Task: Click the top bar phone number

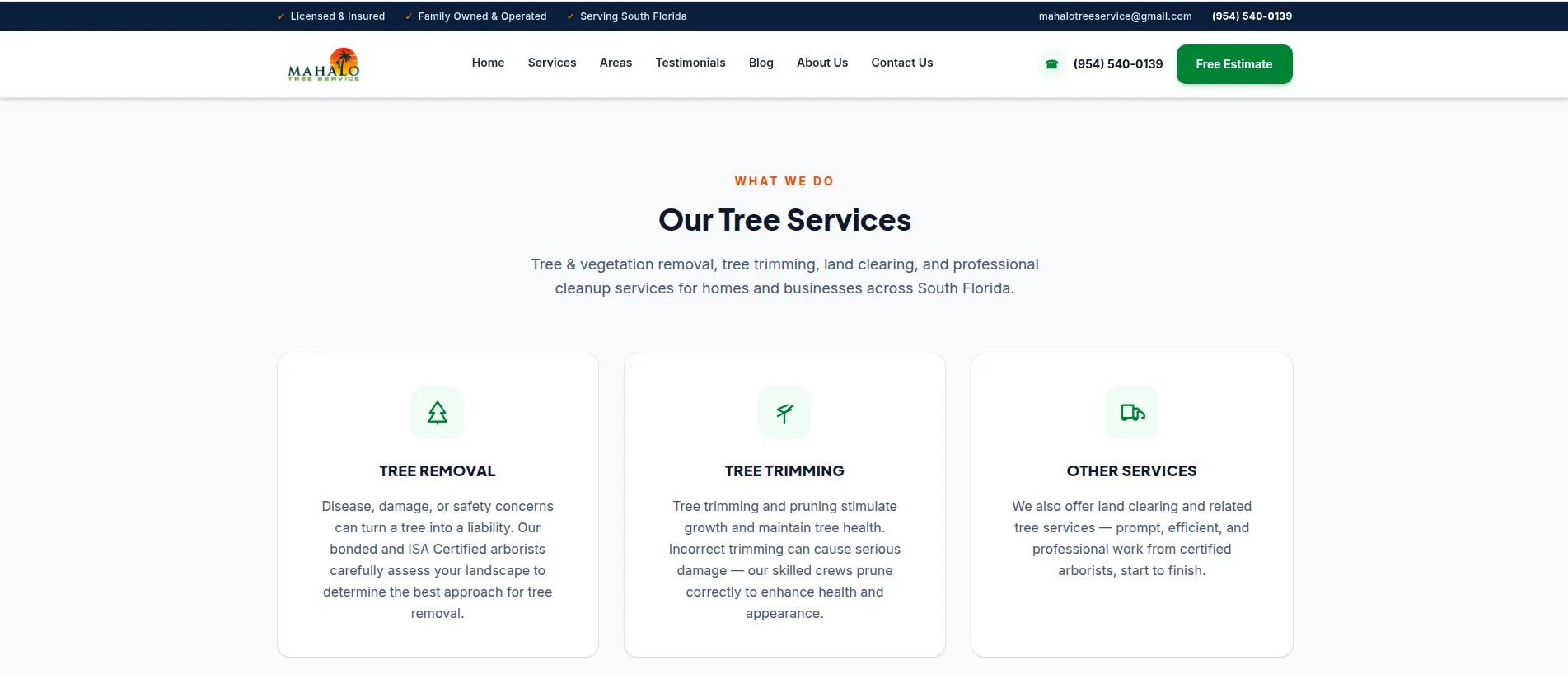Action: [1252, 16]
